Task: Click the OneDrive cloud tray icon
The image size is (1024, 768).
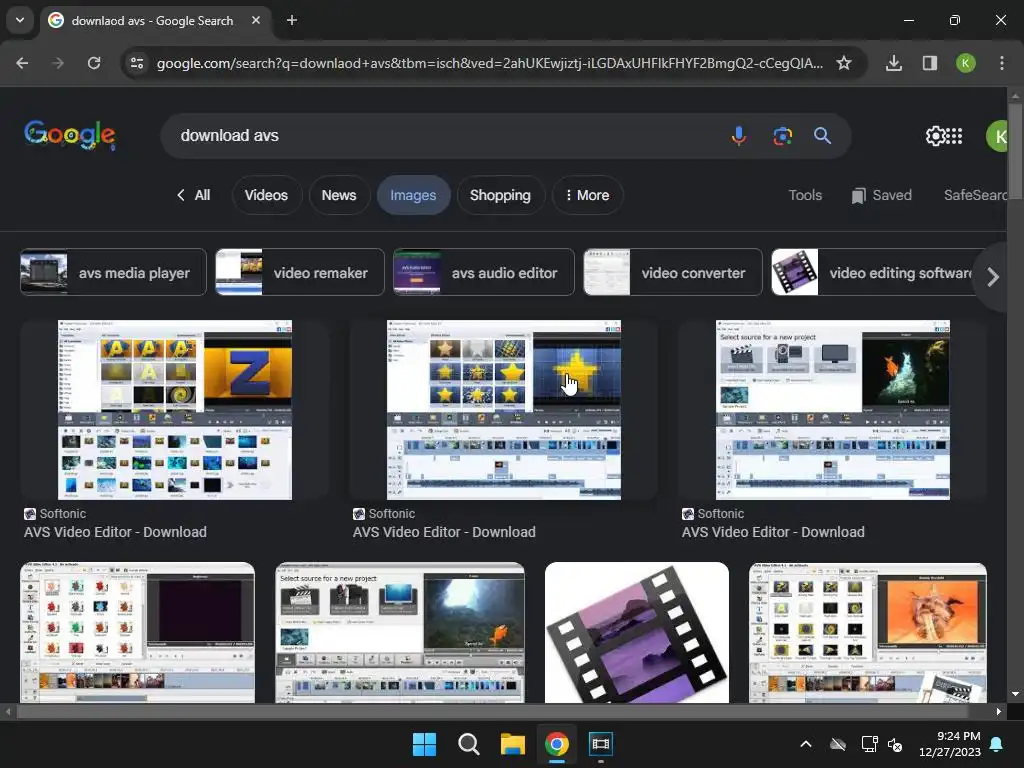Action: [x=838, y=744]
